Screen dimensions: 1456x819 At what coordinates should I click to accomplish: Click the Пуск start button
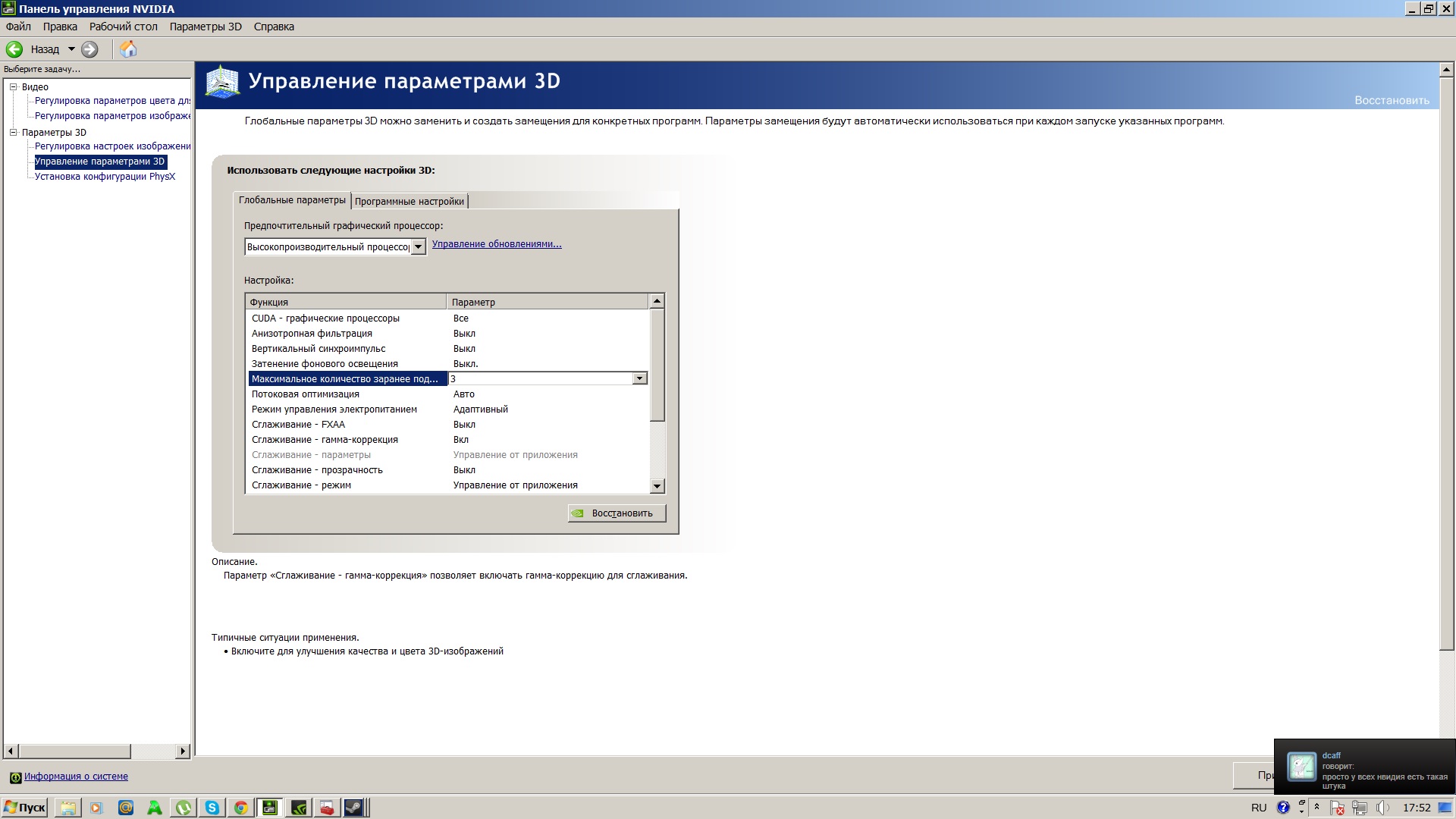point(24,808)
